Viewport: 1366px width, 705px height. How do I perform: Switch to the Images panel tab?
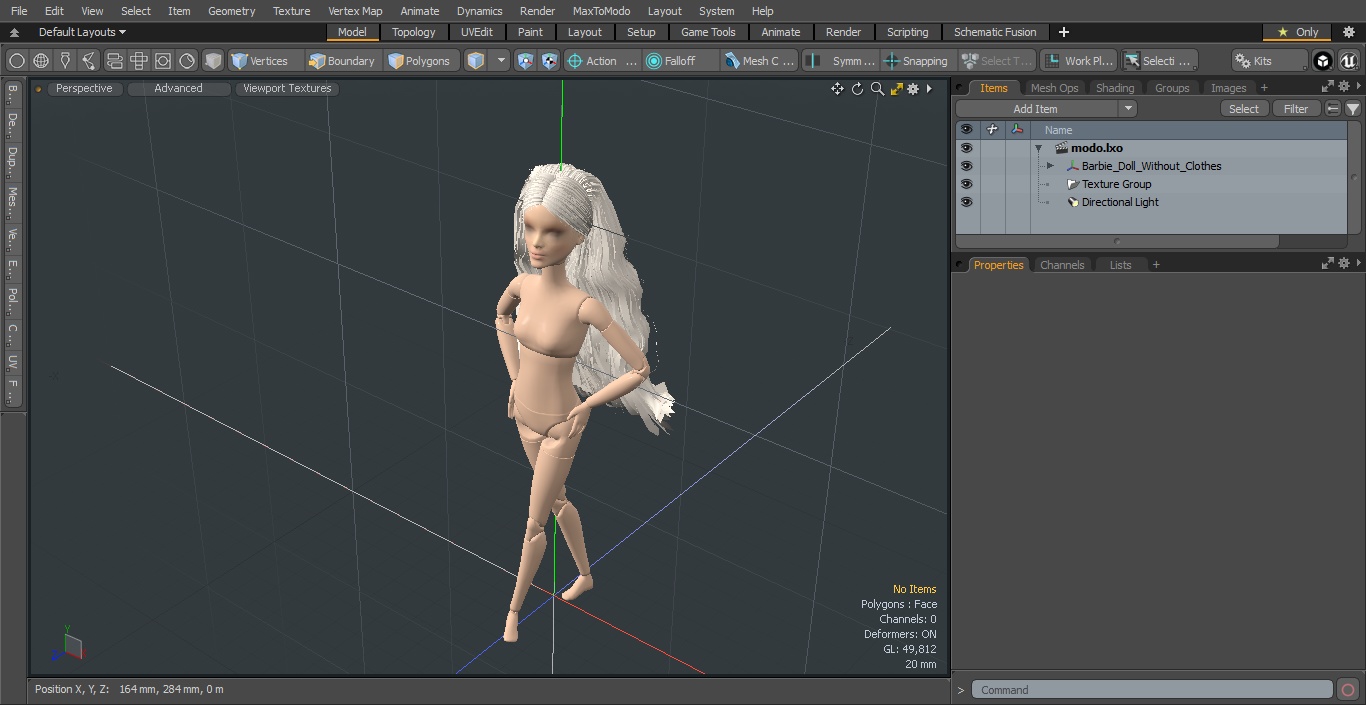pos(1228,88)
